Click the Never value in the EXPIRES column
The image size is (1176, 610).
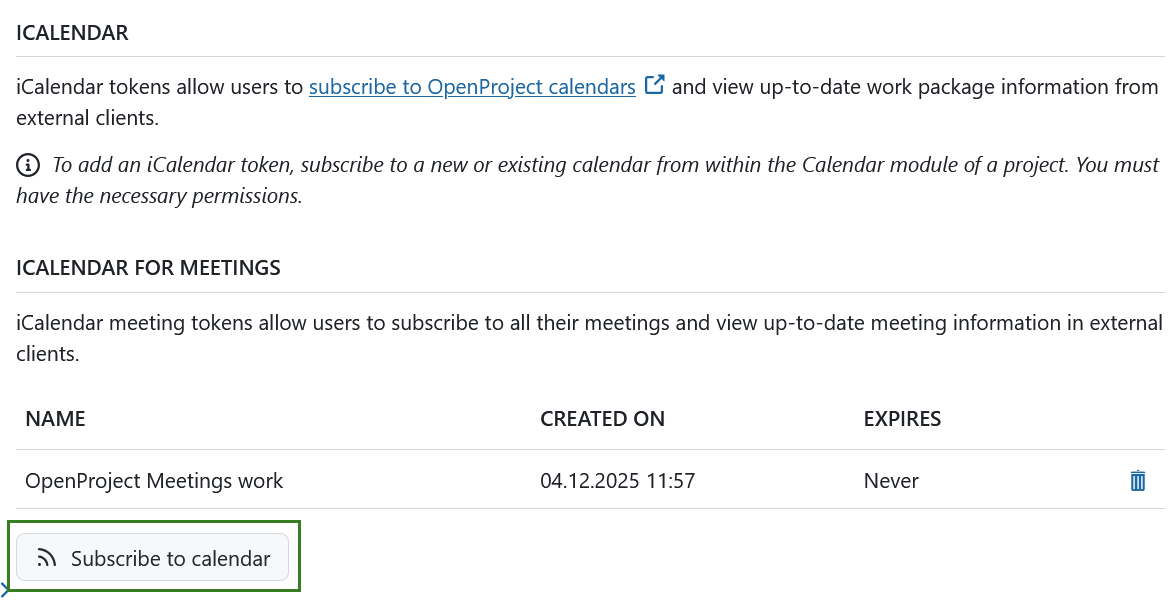890,481
